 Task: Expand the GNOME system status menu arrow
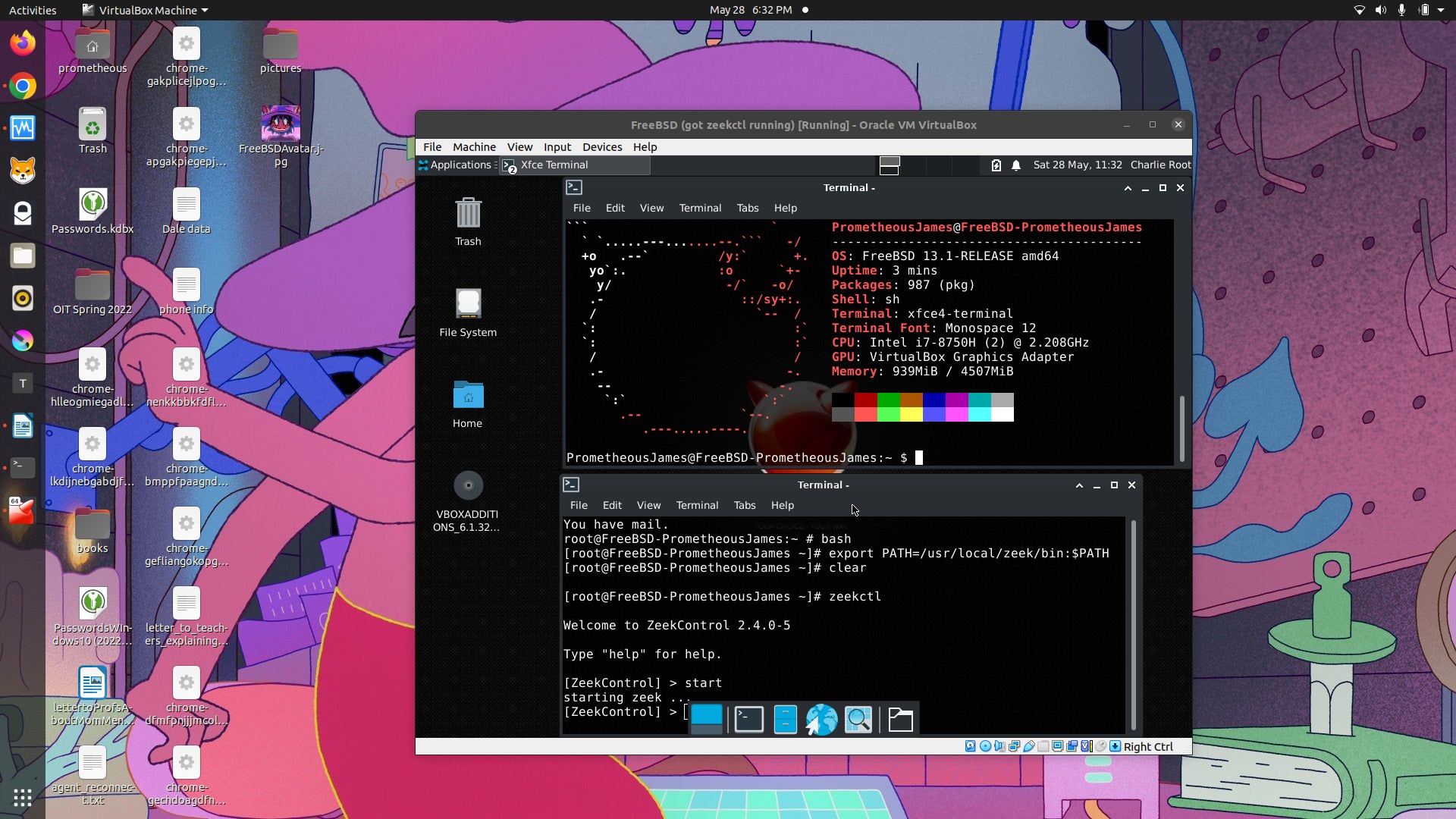pyautogui.click(x=1441, y=10)
